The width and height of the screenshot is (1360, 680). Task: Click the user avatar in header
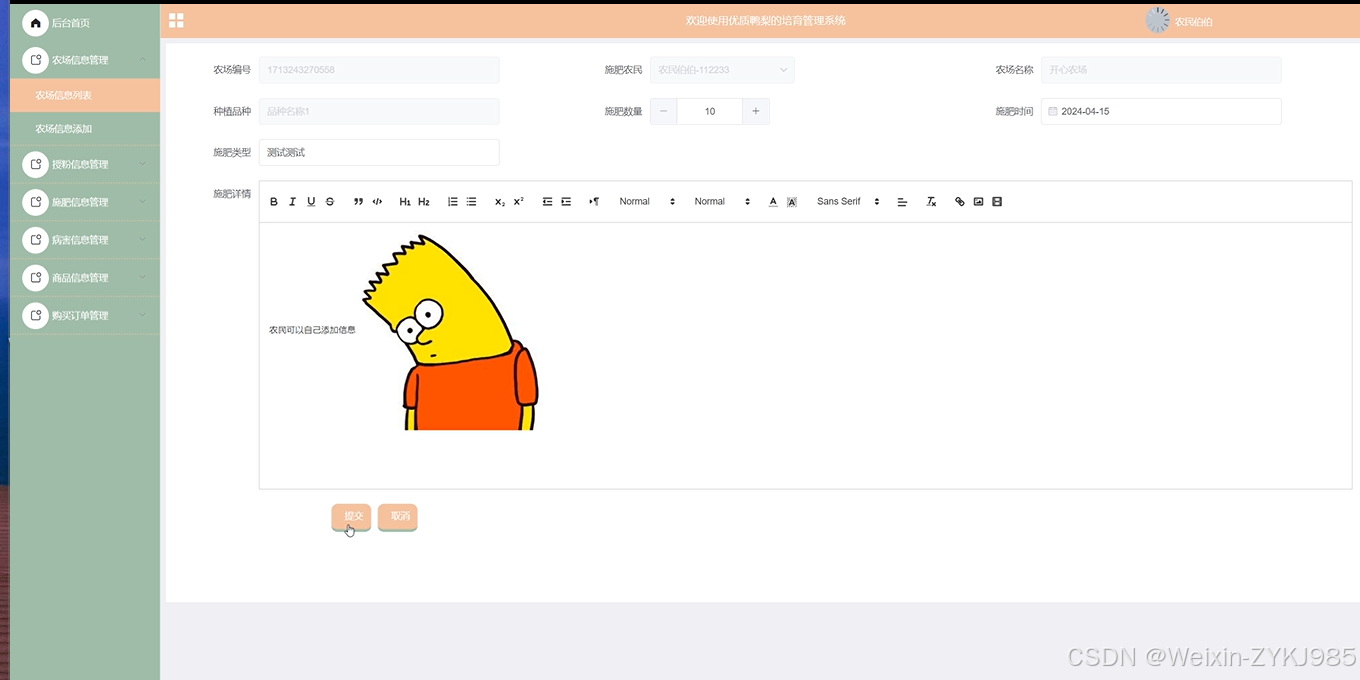pos(1157,21)
